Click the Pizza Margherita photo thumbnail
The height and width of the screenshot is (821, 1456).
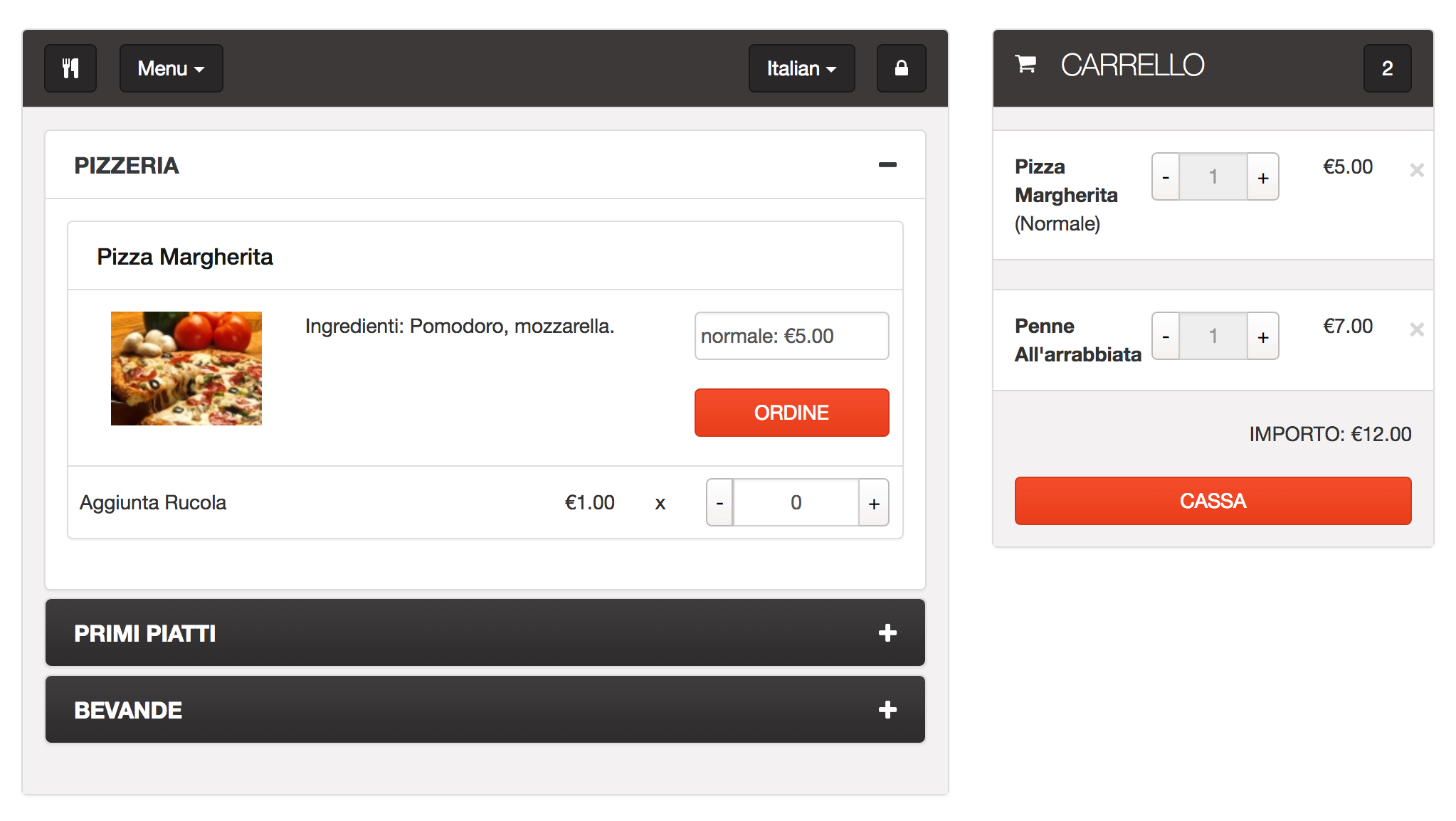186,369
